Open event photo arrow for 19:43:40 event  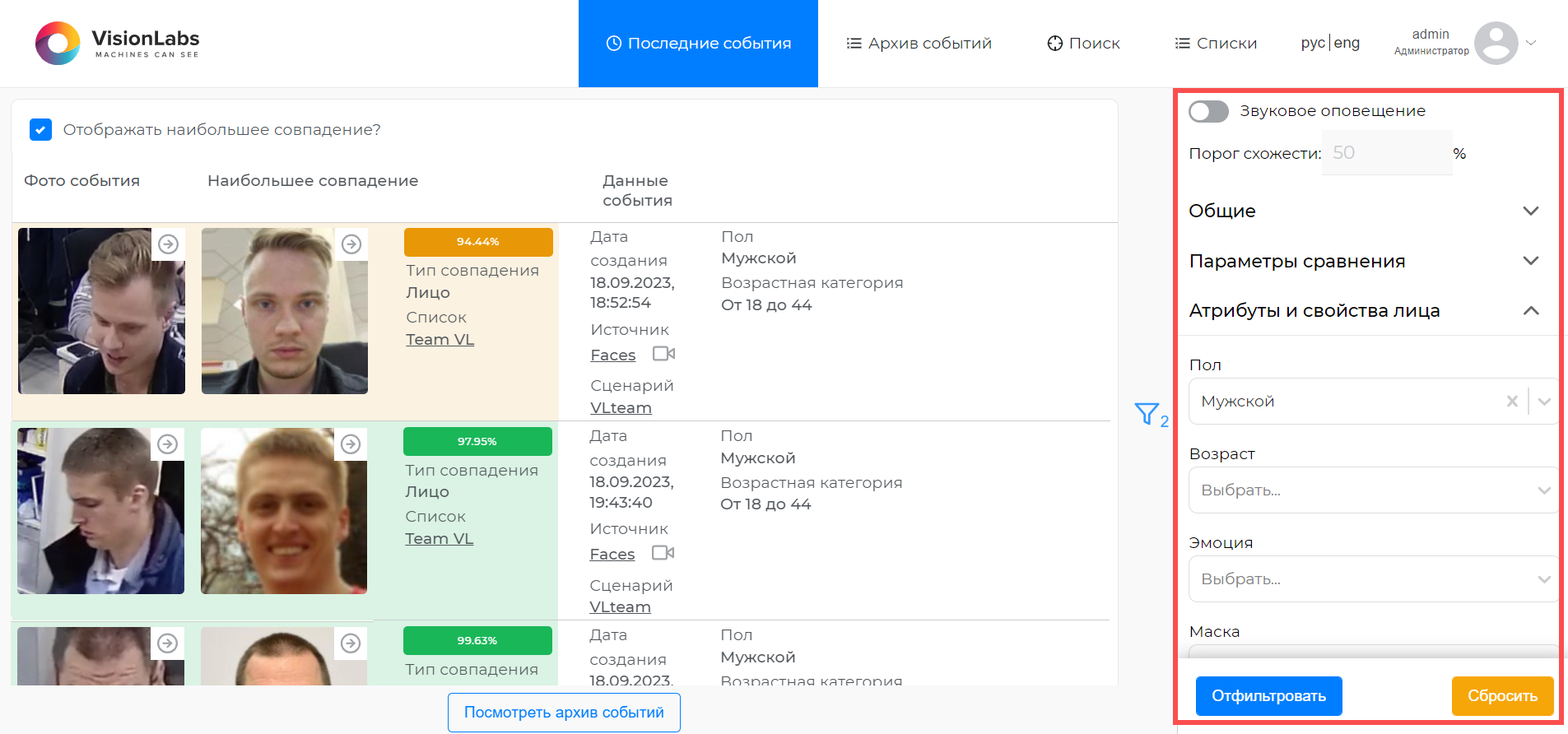(168, 444)
